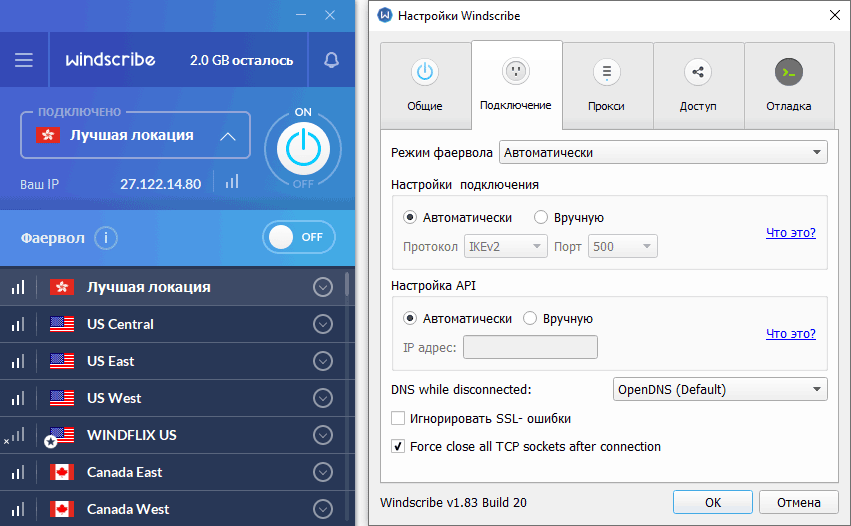Expand Canada East server list
The height and width of the screenshot is (526, 851).
click(323, 472)
